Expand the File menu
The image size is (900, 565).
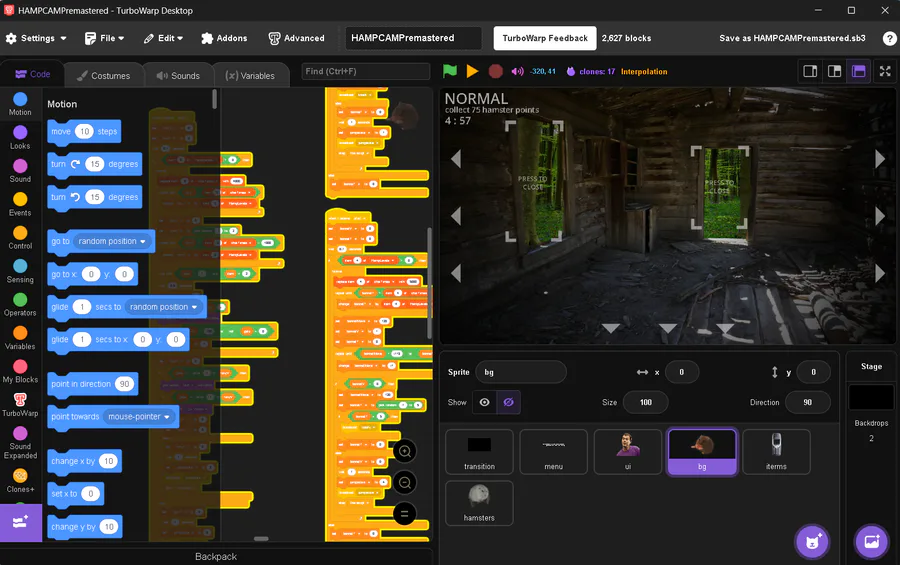click(104, 38)
